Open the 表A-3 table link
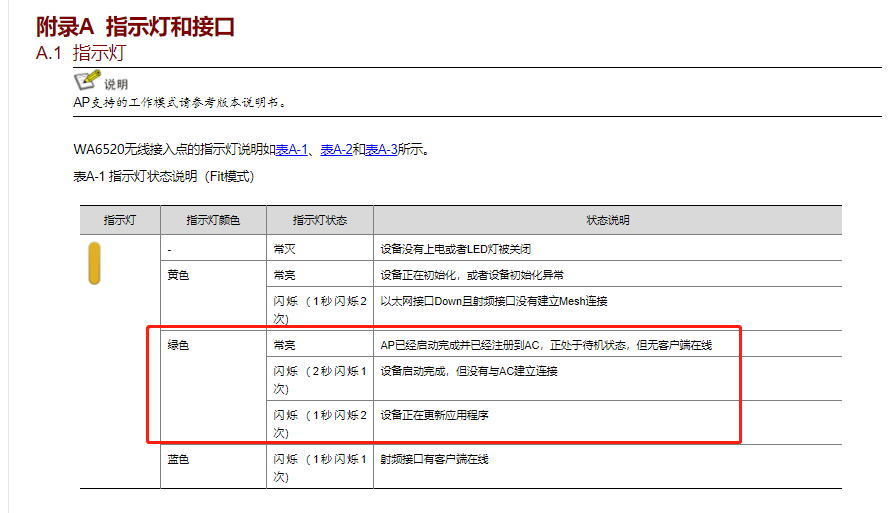 tap(381, 150)
